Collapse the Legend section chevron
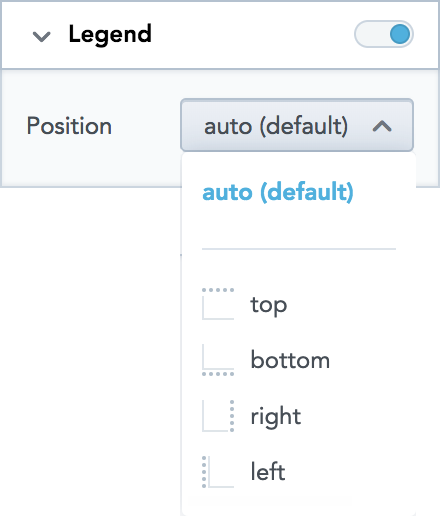Image resolution: width=440 pixels, height=518 pixels. click(42, 36)
